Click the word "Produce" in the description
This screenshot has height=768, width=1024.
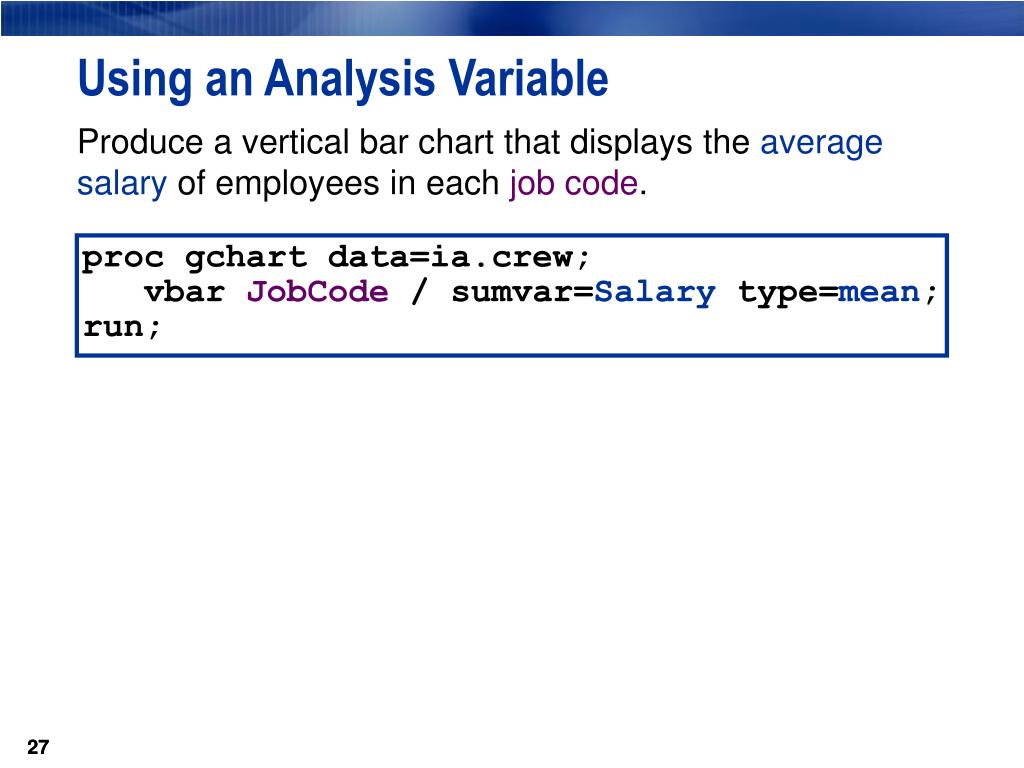pos(142,143)
